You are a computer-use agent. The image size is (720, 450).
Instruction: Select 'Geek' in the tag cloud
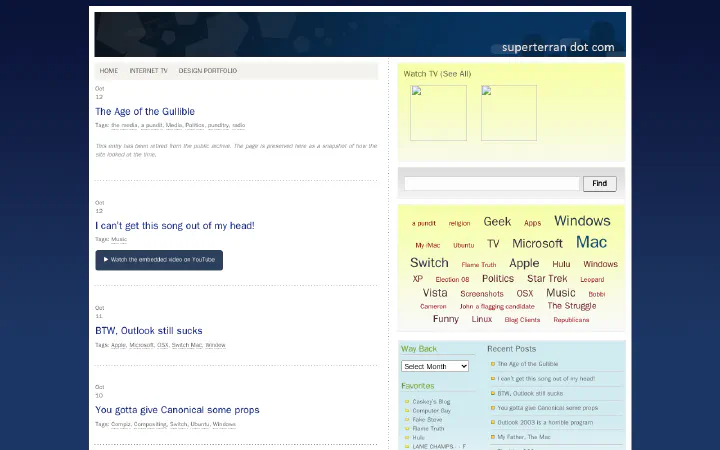pos(497,222)
